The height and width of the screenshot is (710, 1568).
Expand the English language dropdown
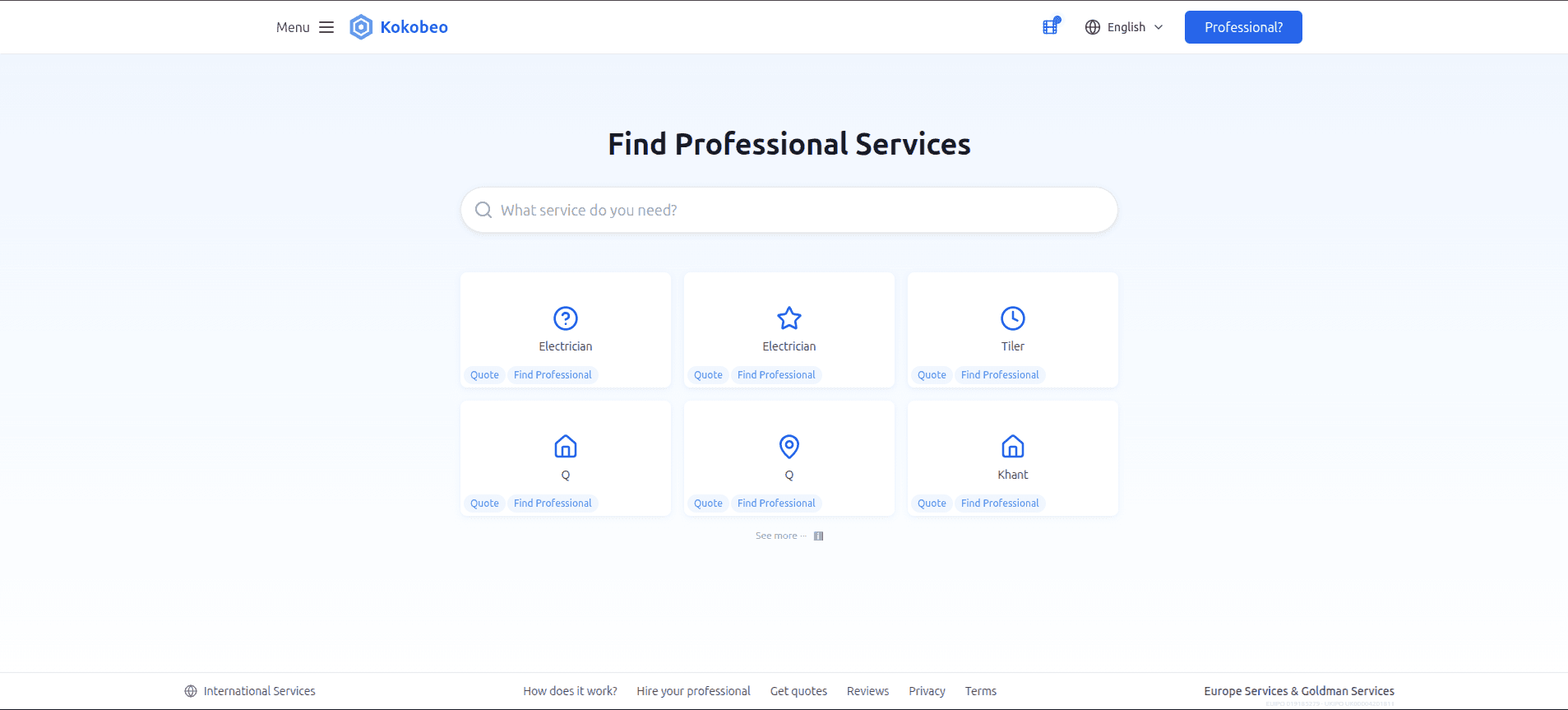(1124, 27)
